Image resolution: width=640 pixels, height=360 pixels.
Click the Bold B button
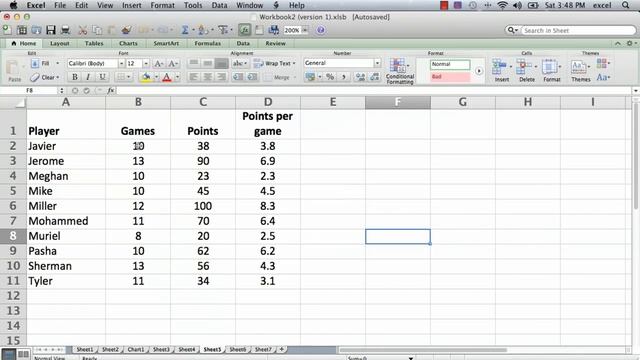point(75,77)
